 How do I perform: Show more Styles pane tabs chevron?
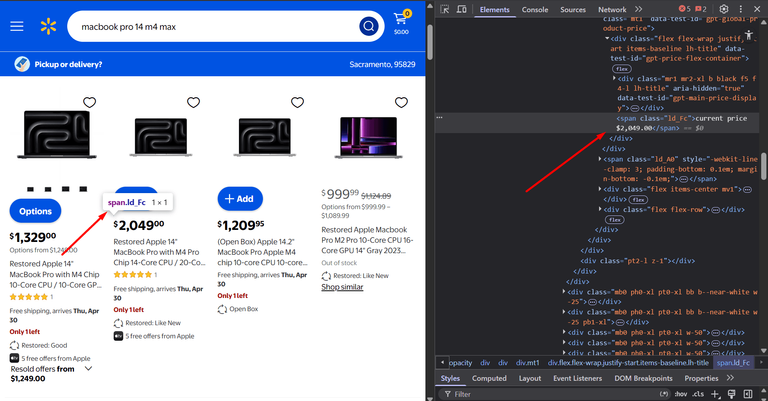(730, 378)
